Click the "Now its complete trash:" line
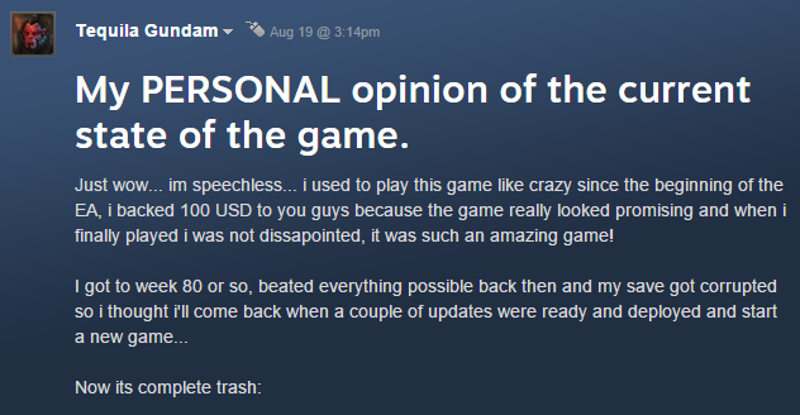The height and width of the screenshot is (415, 800). pos(168,388)
